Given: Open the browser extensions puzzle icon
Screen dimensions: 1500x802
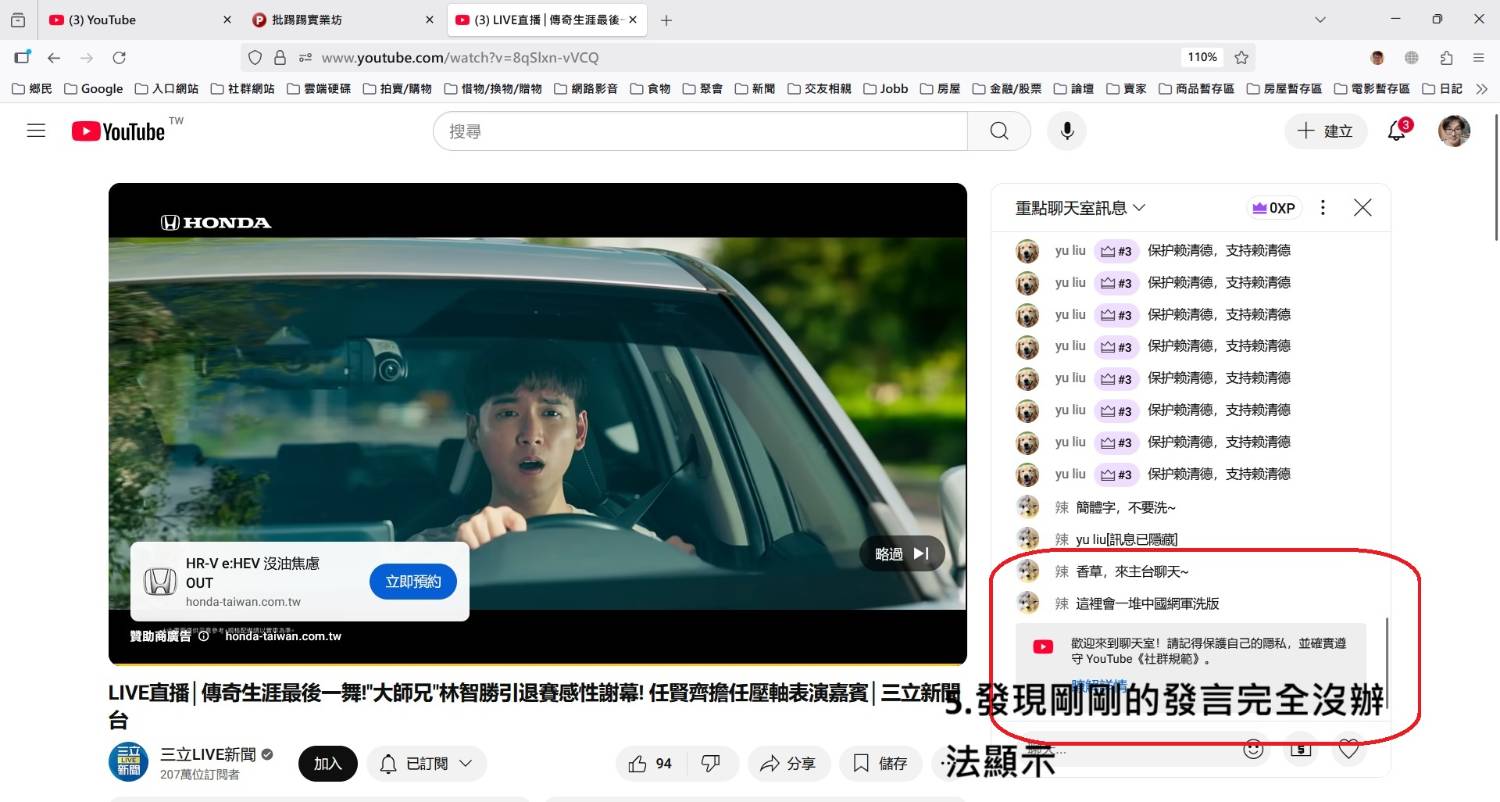Looking at the screenshot, I should click(1446, 58).
